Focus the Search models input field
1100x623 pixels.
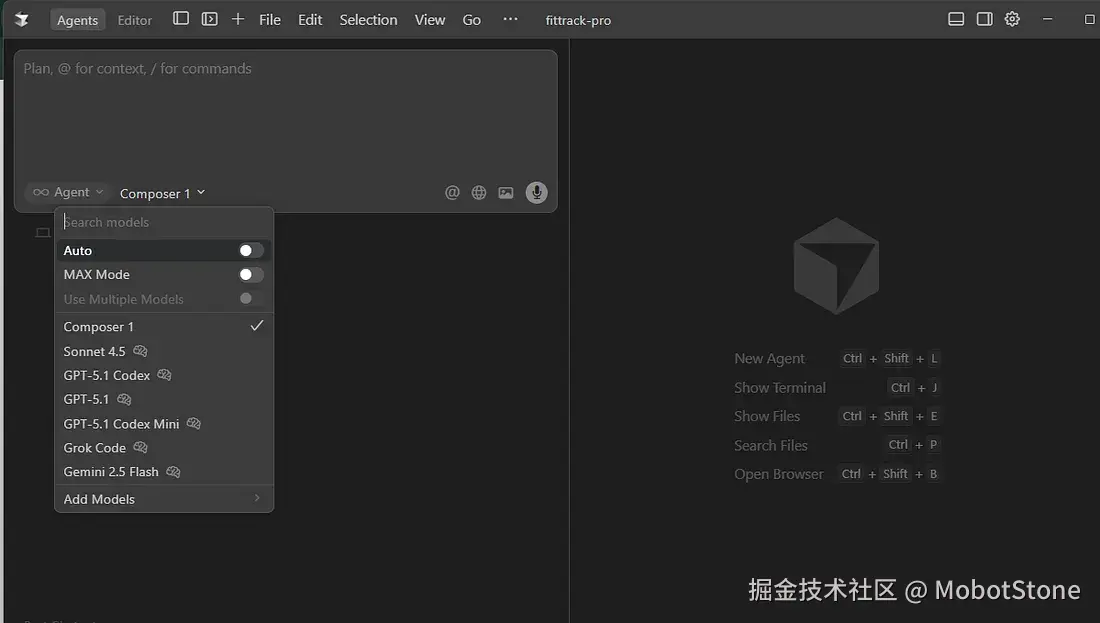164,222
